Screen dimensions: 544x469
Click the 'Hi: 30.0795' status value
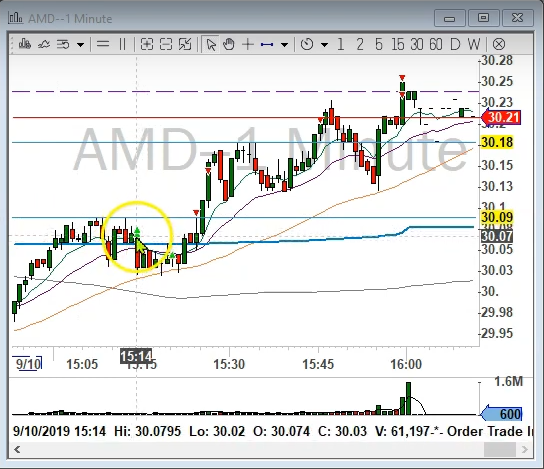click(147, 431)
